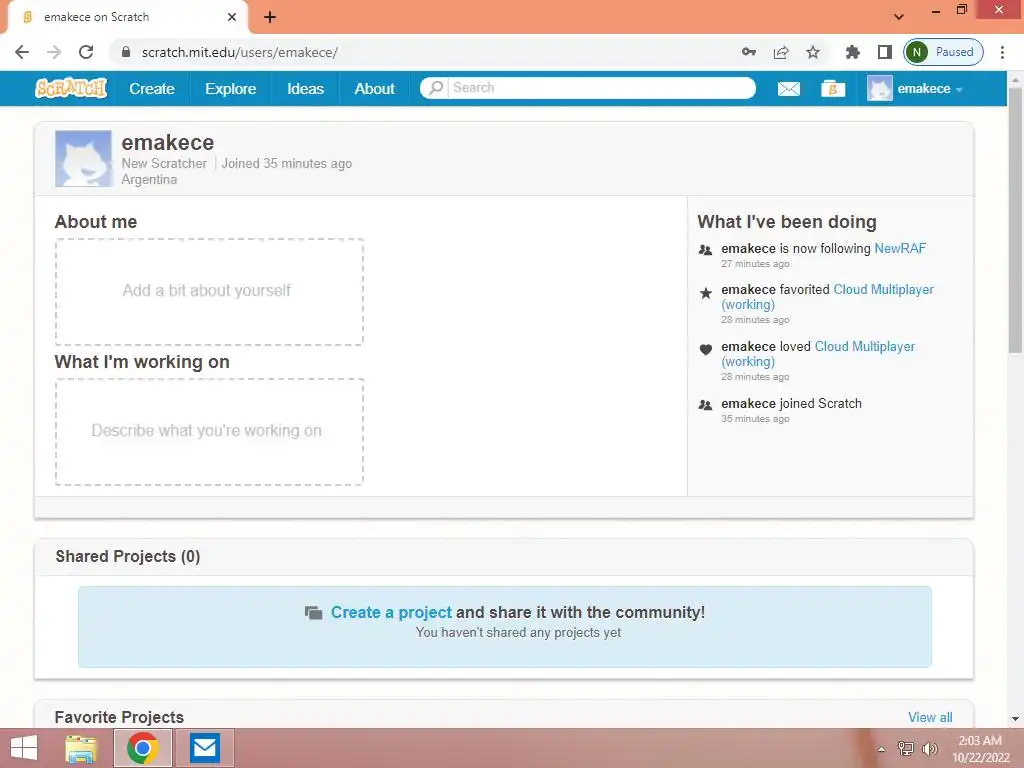Click the loved heart activity icon
The height and width of the screenshot is (768, 1024).
tap(705, 349)
